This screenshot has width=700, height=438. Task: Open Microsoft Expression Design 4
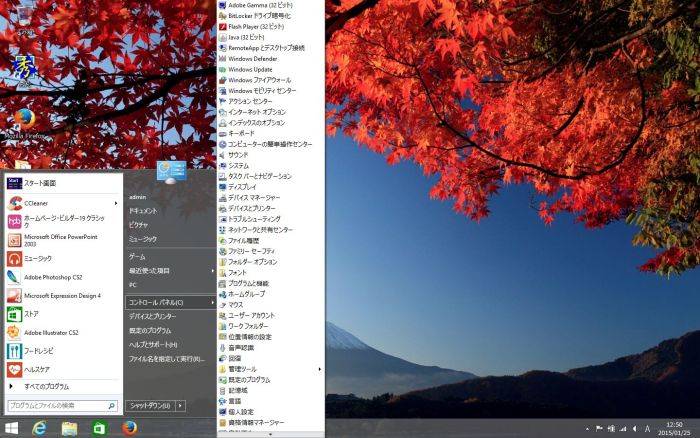[60, 296]
